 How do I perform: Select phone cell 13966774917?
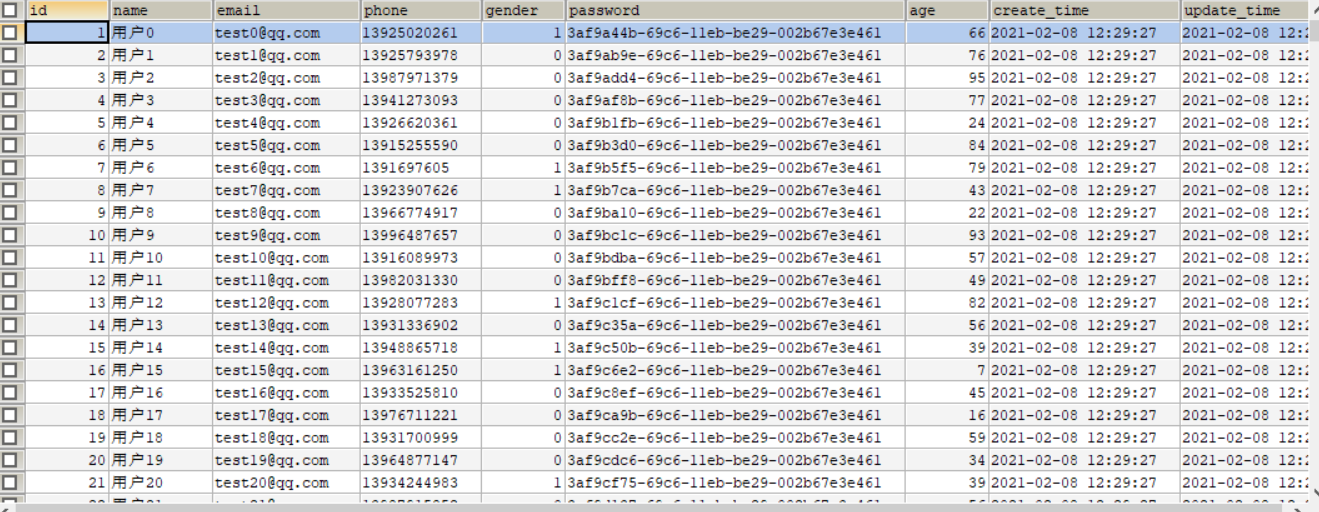coord(421,213)
